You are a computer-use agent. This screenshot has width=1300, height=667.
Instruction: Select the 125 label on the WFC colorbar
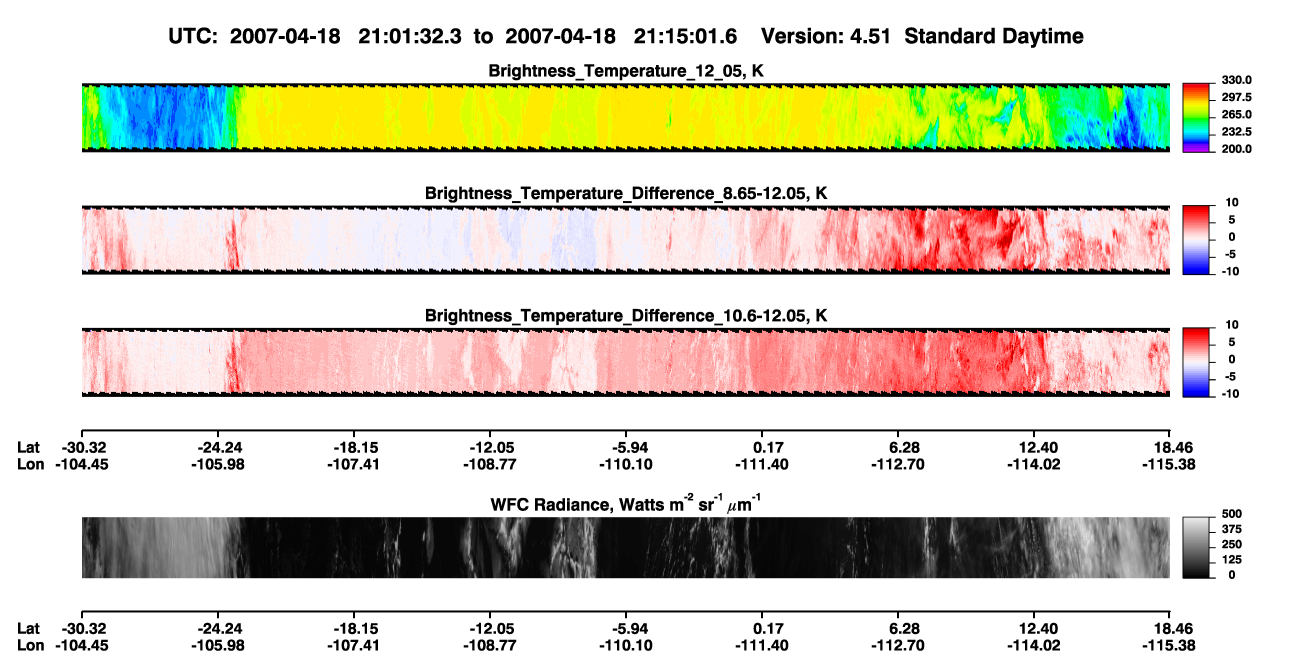[1231, 560]
